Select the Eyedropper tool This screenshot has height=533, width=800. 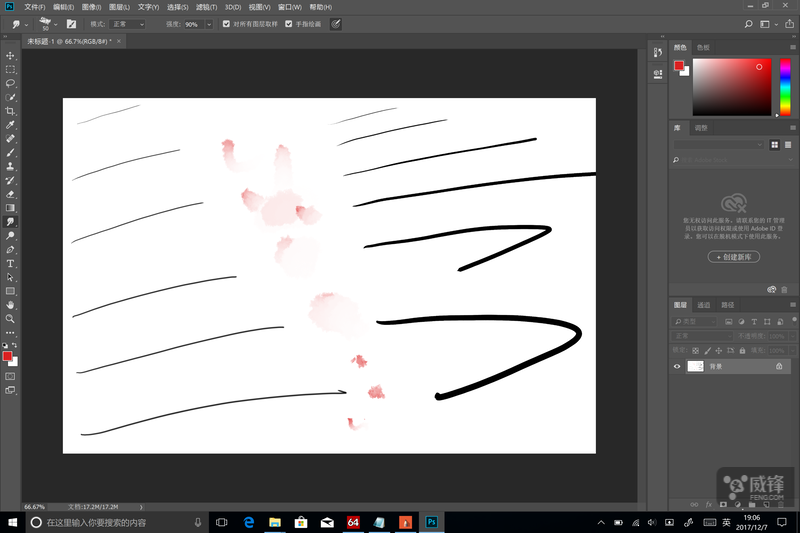[10, 124]
